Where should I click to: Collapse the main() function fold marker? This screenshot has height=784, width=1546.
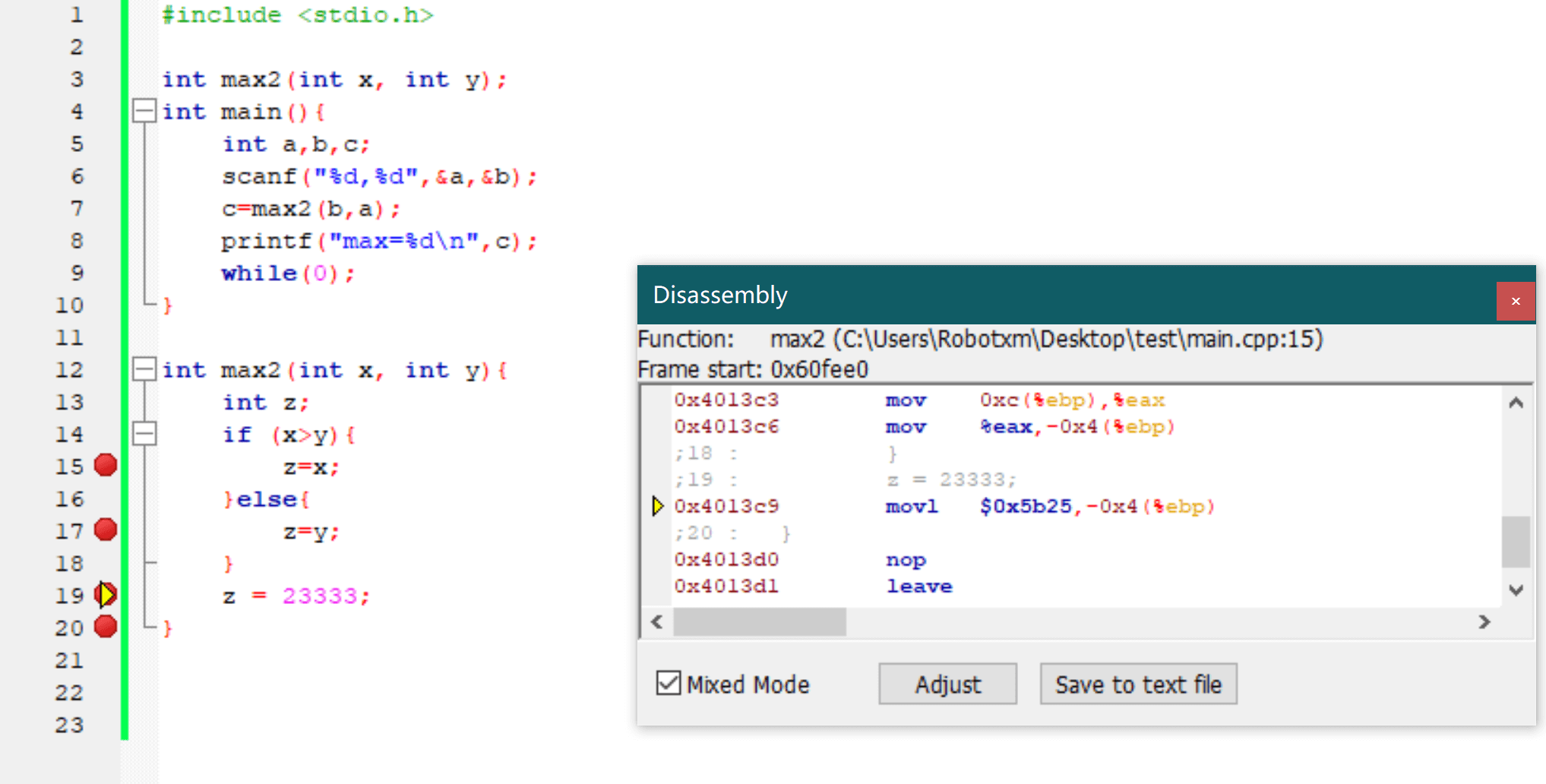point(144,111)
